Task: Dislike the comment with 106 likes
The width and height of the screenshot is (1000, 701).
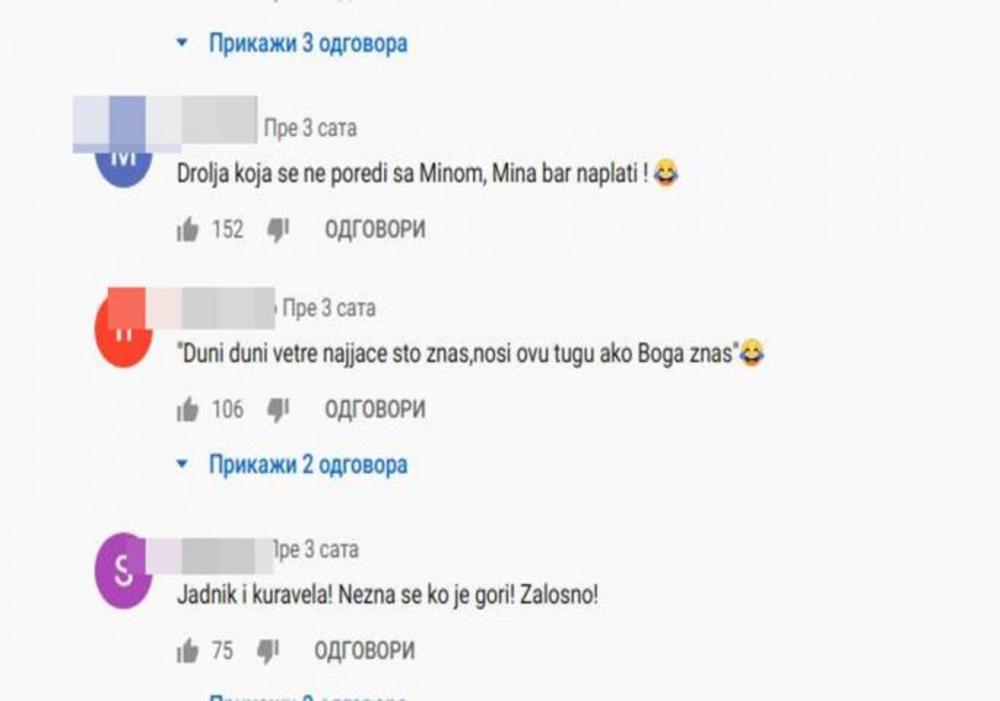Action: click(x=278, y=410)
